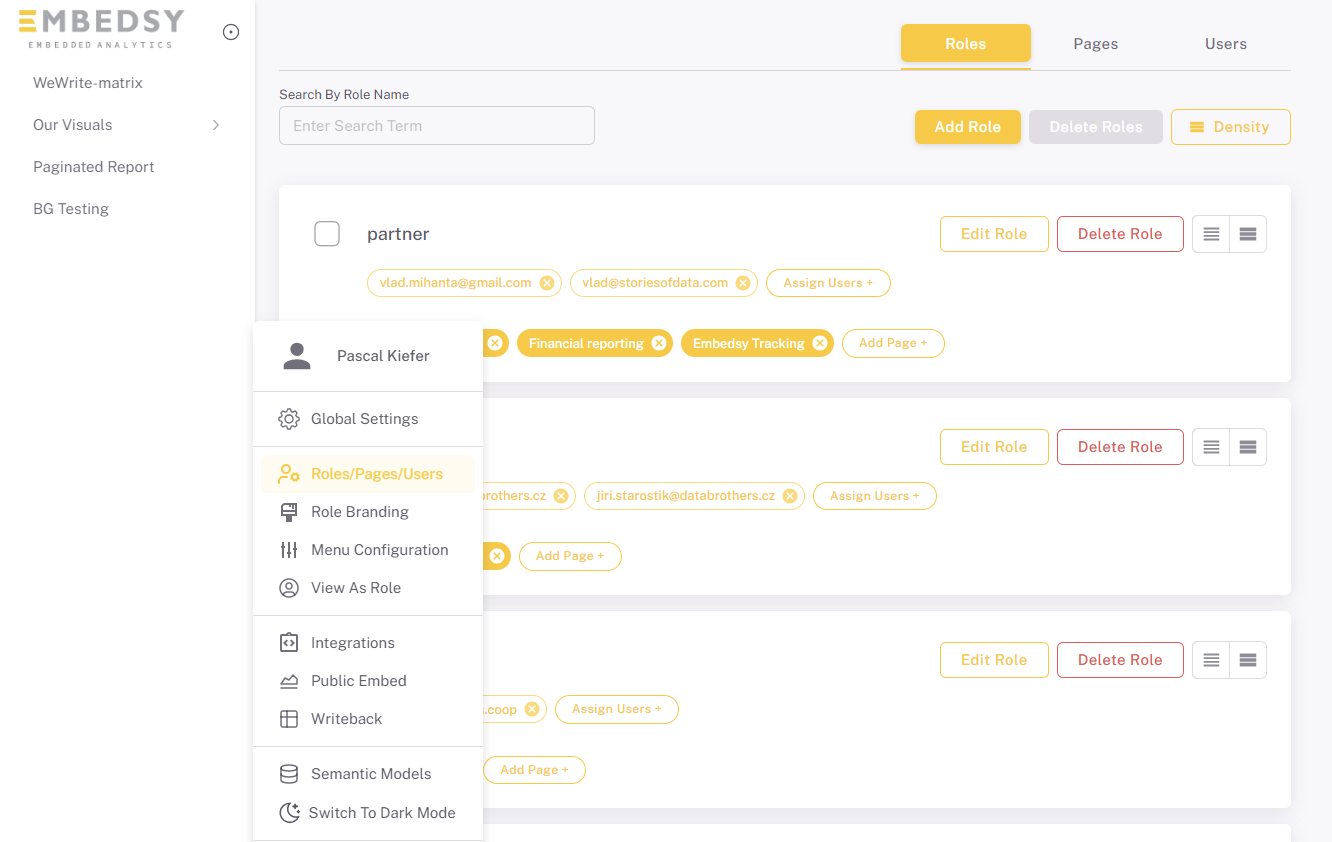Click the Integrations code icon
The height and width of the screenshot is (842, 1332).
[289, 642]
